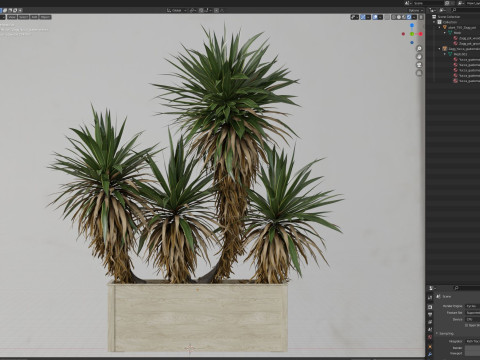
Task: Open the Integrator dropdown
Action: click(x=473, y=341)
